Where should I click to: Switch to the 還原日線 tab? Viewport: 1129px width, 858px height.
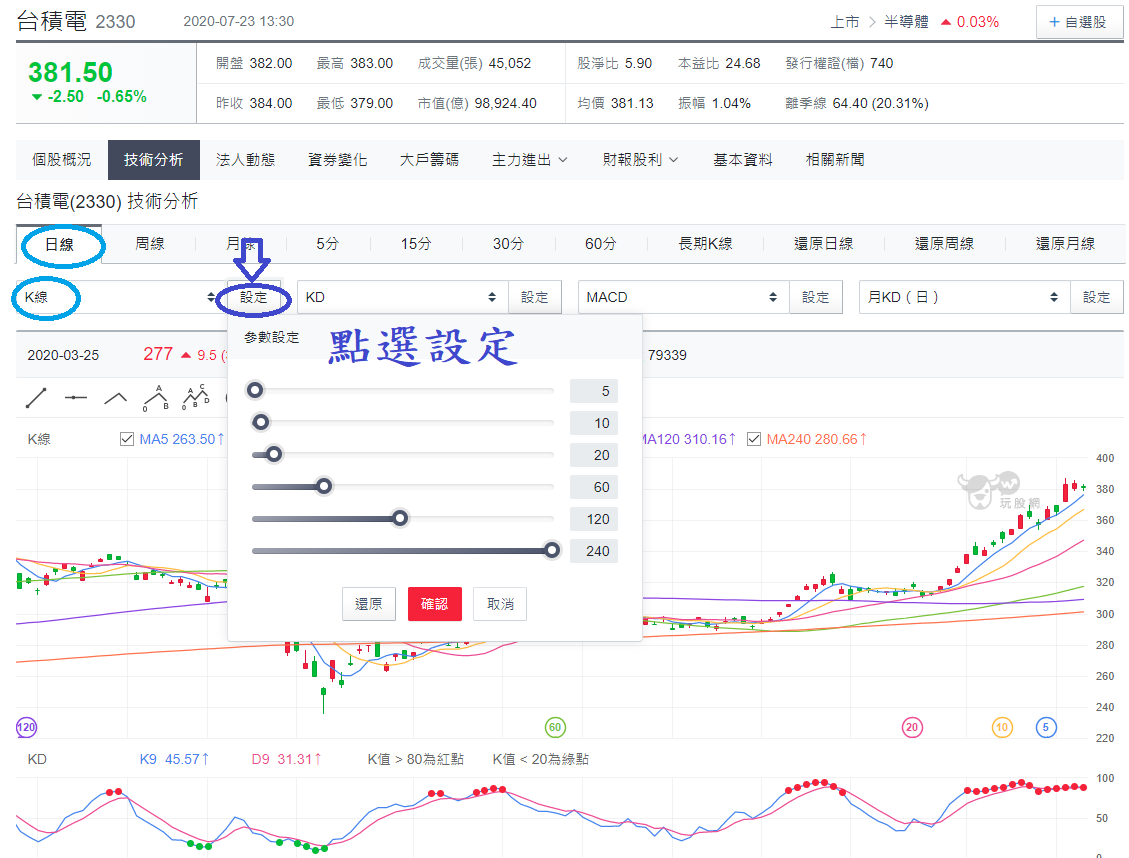823,243
